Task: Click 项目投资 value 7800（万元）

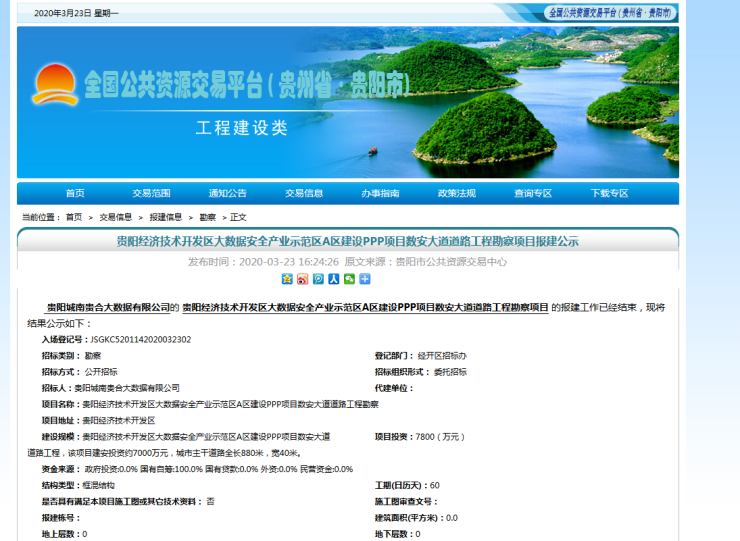Action: click(440, 437)
